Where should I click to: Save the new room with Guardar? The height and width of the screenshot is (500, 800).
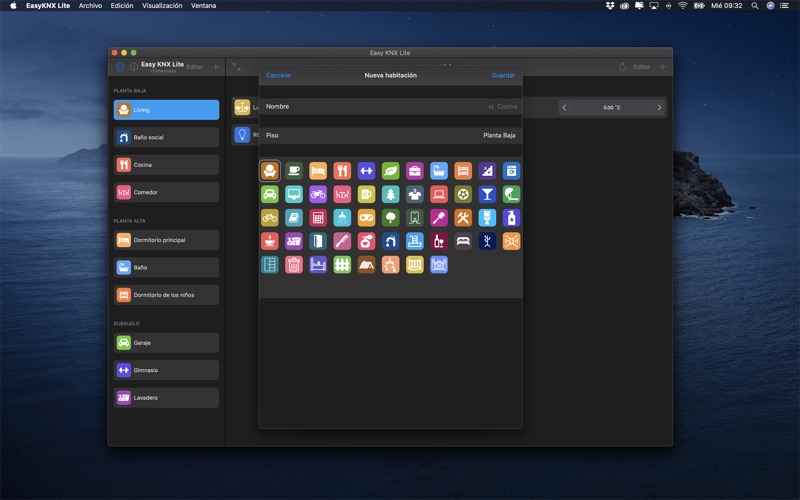pos(503,76)
